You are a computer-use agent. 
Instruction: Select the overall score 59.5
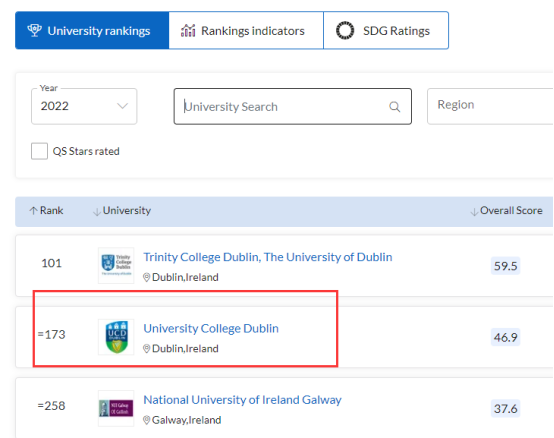tap(506, 266)
